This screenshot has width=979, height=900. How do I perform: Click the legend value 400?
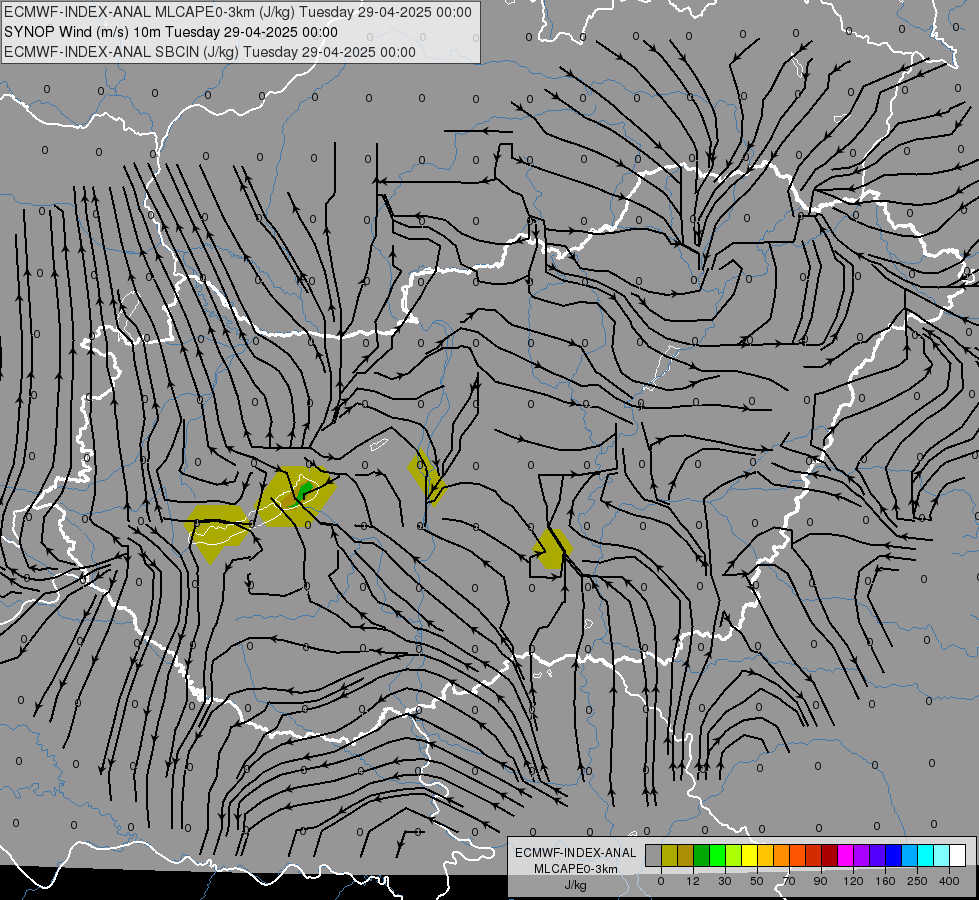[x=949, y=881]
